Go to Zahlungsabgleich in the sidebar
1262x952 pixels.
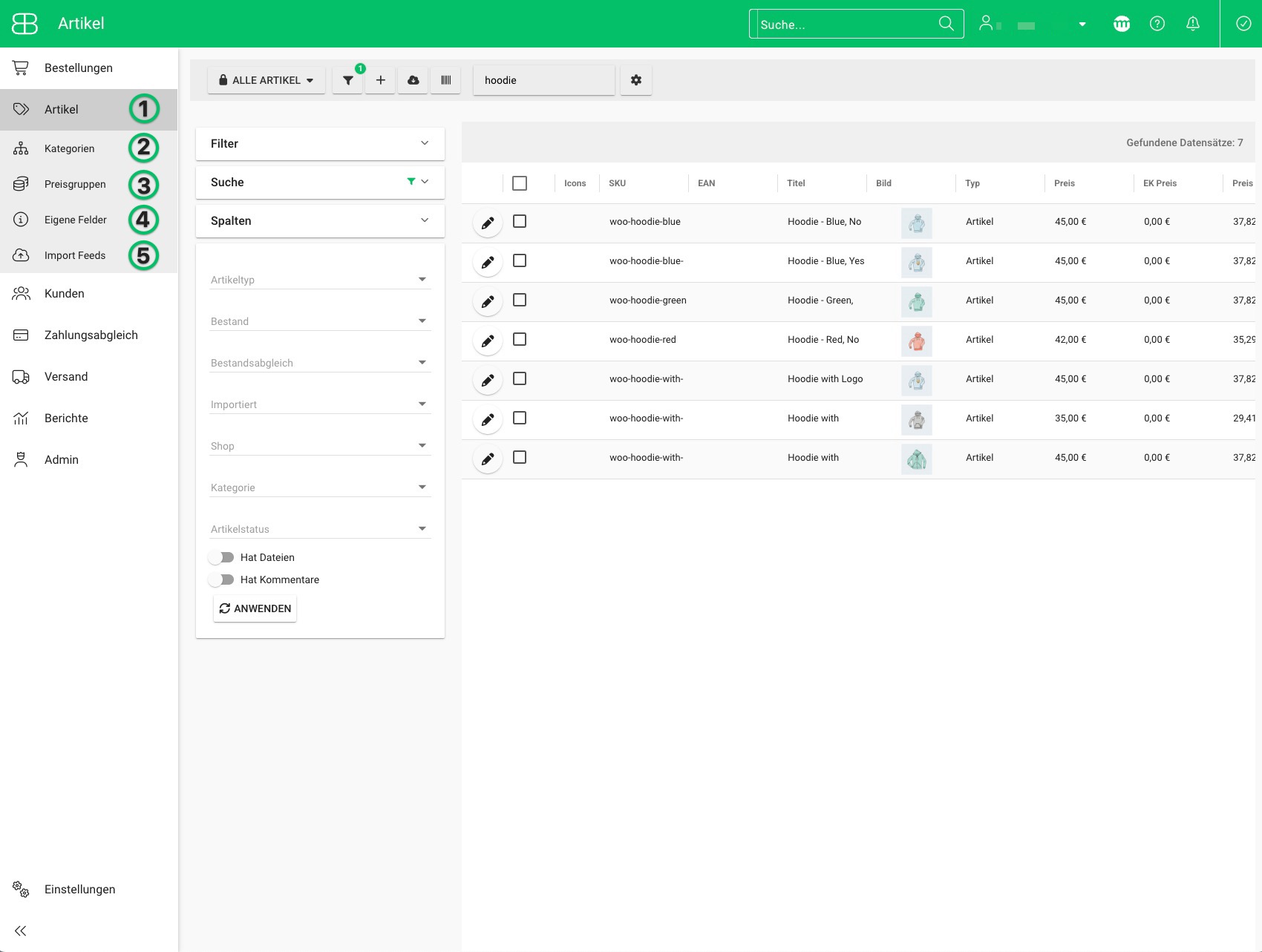88,335
